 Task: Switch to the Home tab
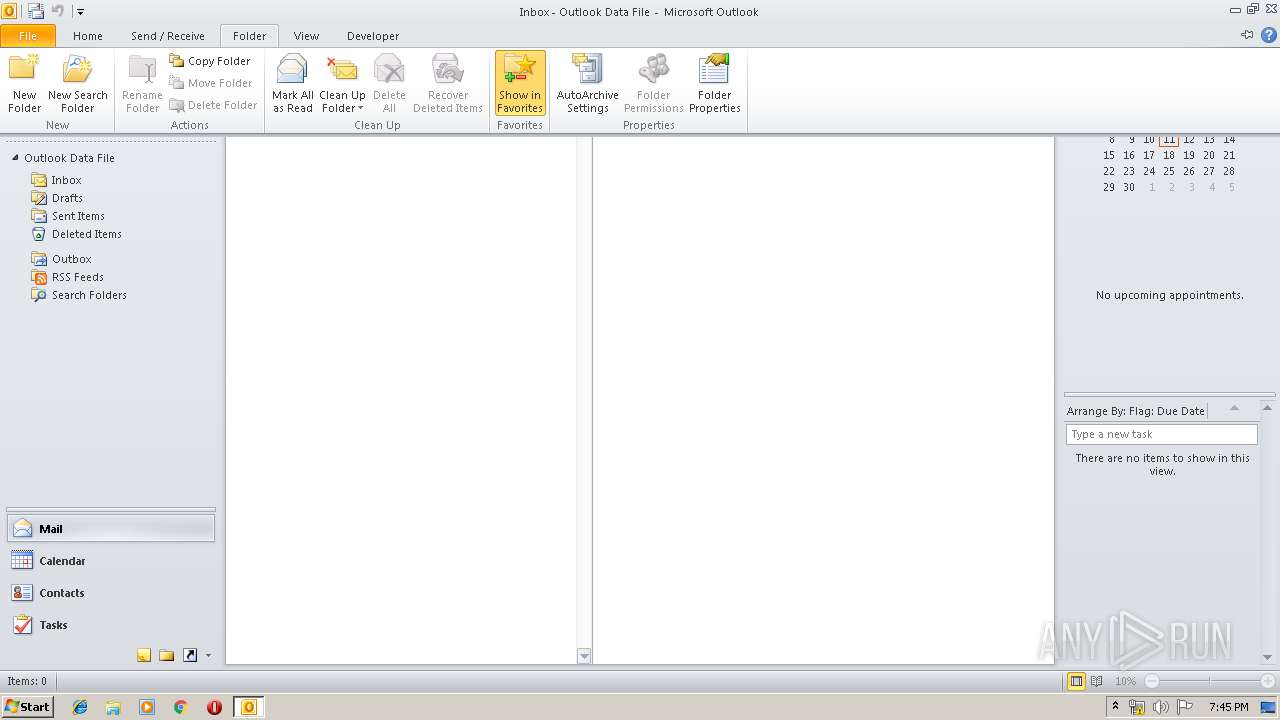pos(88,36)
